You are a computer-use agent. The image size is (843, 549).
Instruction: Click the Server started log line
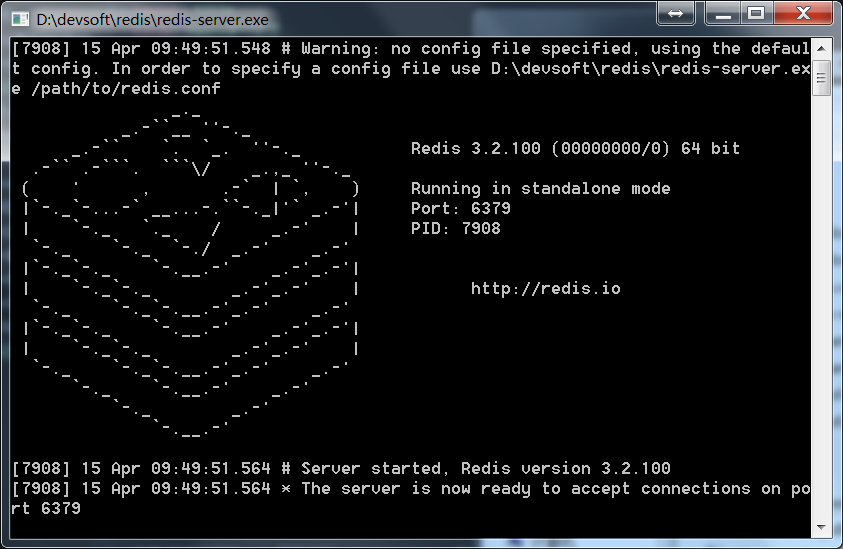(341, 468)
